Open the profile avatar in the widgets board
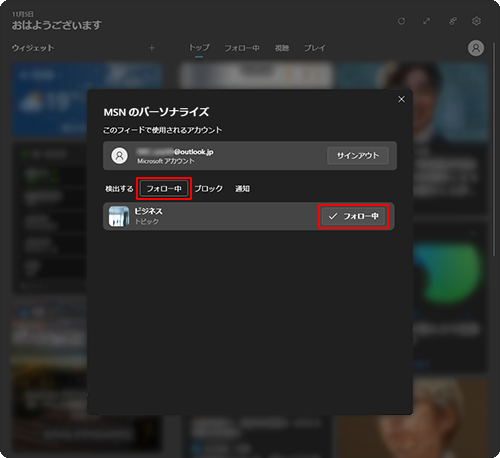Viewport: 500px width, 458px height. point(476,48)
